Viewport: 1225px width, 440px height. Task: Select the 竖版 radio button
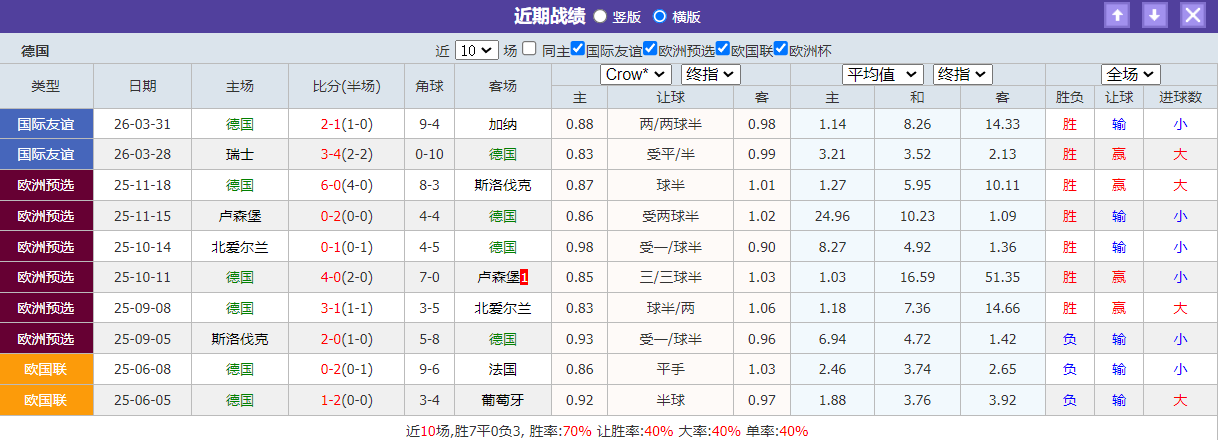coord(600,16)
